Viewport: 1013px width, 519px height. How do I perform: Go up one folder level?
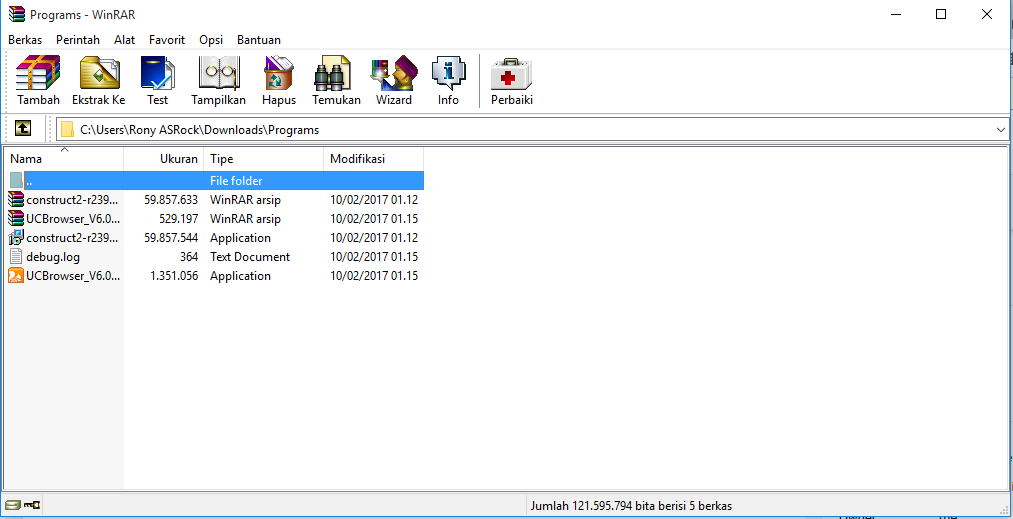click(23, 129)
